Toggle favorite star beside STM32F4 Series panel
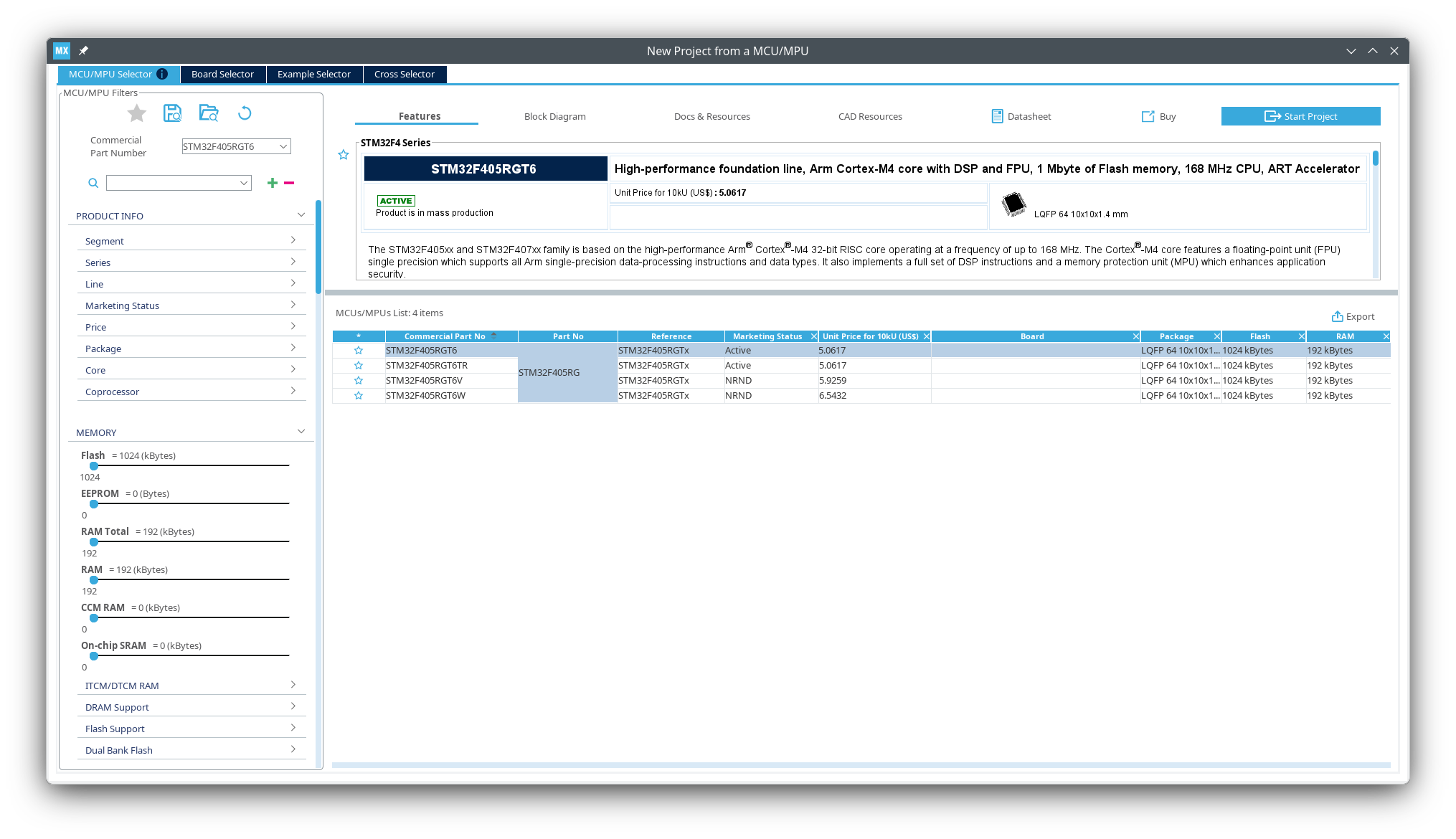 (x=344, y=155)
